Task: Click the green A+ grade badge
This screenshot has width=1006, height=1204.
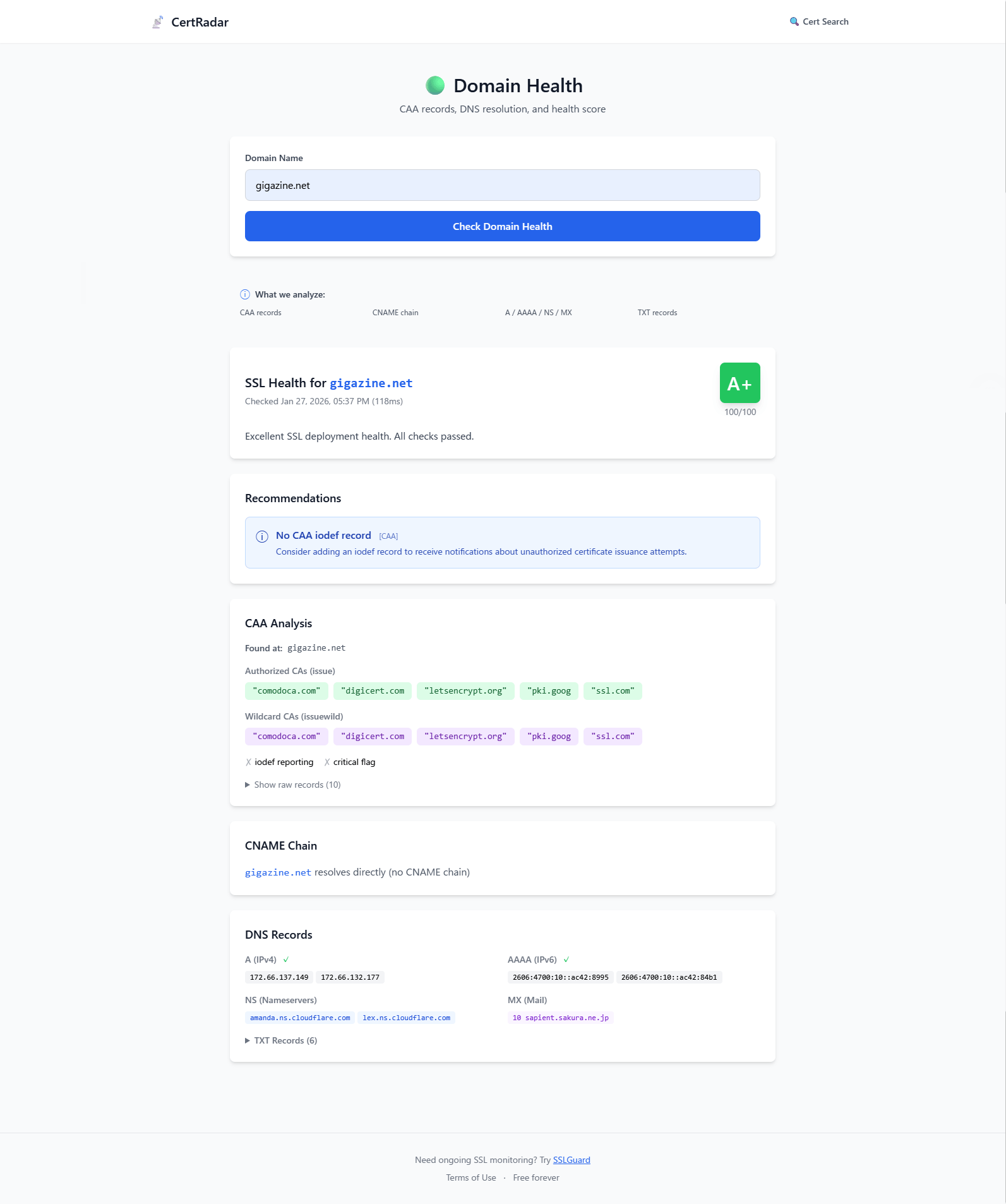Action: (740, 383)
